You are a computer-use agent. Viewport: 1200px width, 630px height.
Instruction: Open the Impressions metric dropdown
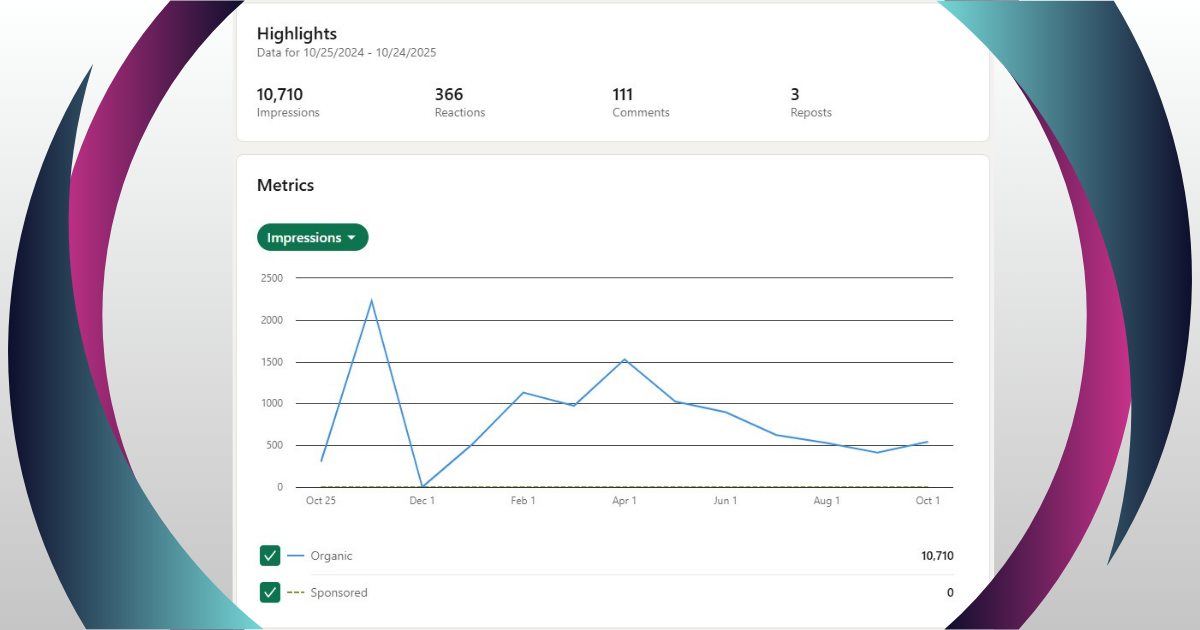[x=312, y=238]
